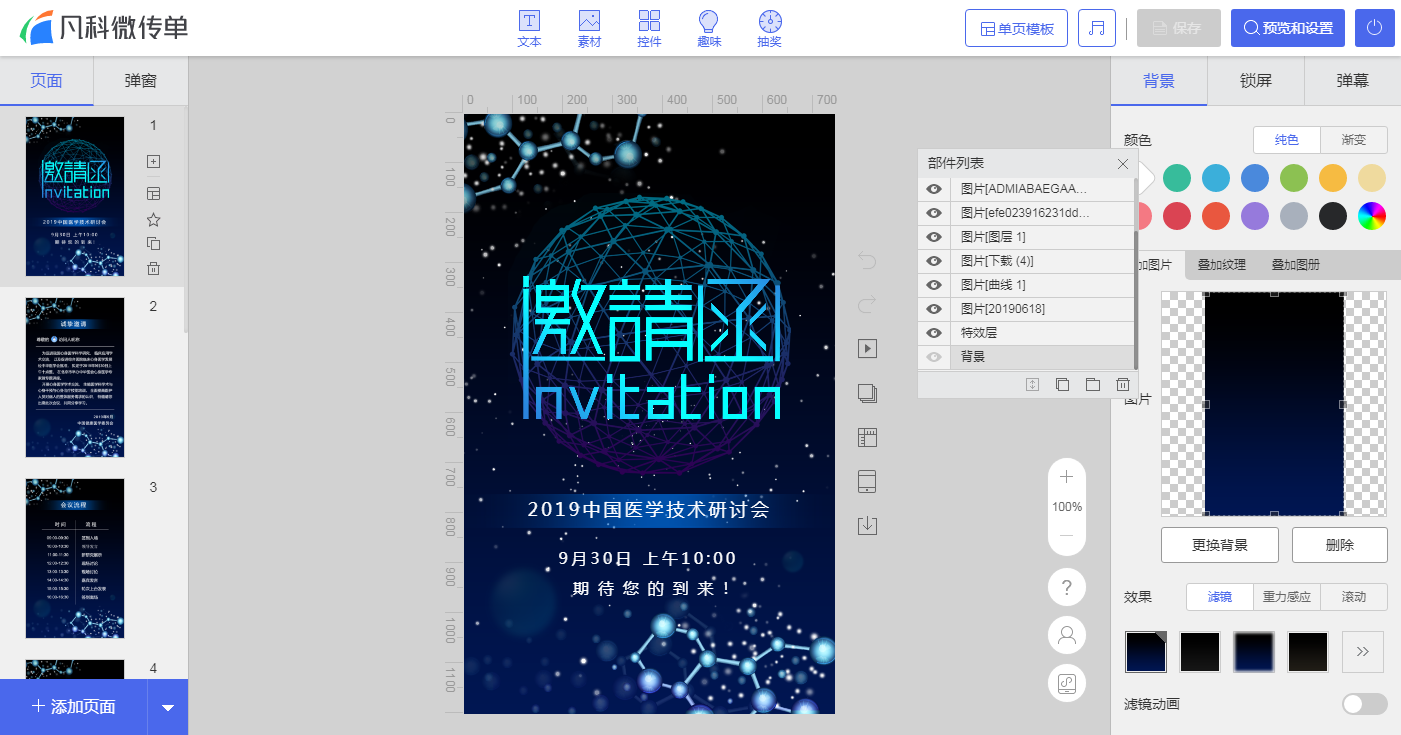Click the grayed undo arrow
The image size is (1401, 735).
click(x=867, y=261)
